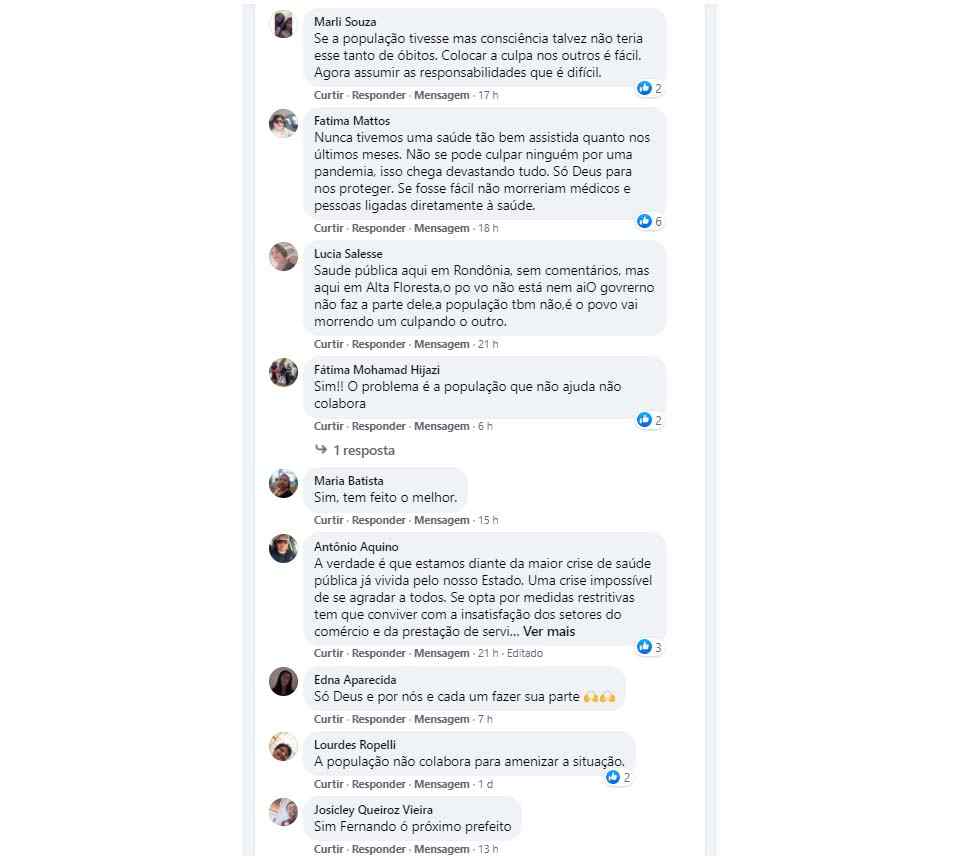Open Lucia Salesse's profile avatar
This screenshot has width=960, height=860.
(284, 256)
